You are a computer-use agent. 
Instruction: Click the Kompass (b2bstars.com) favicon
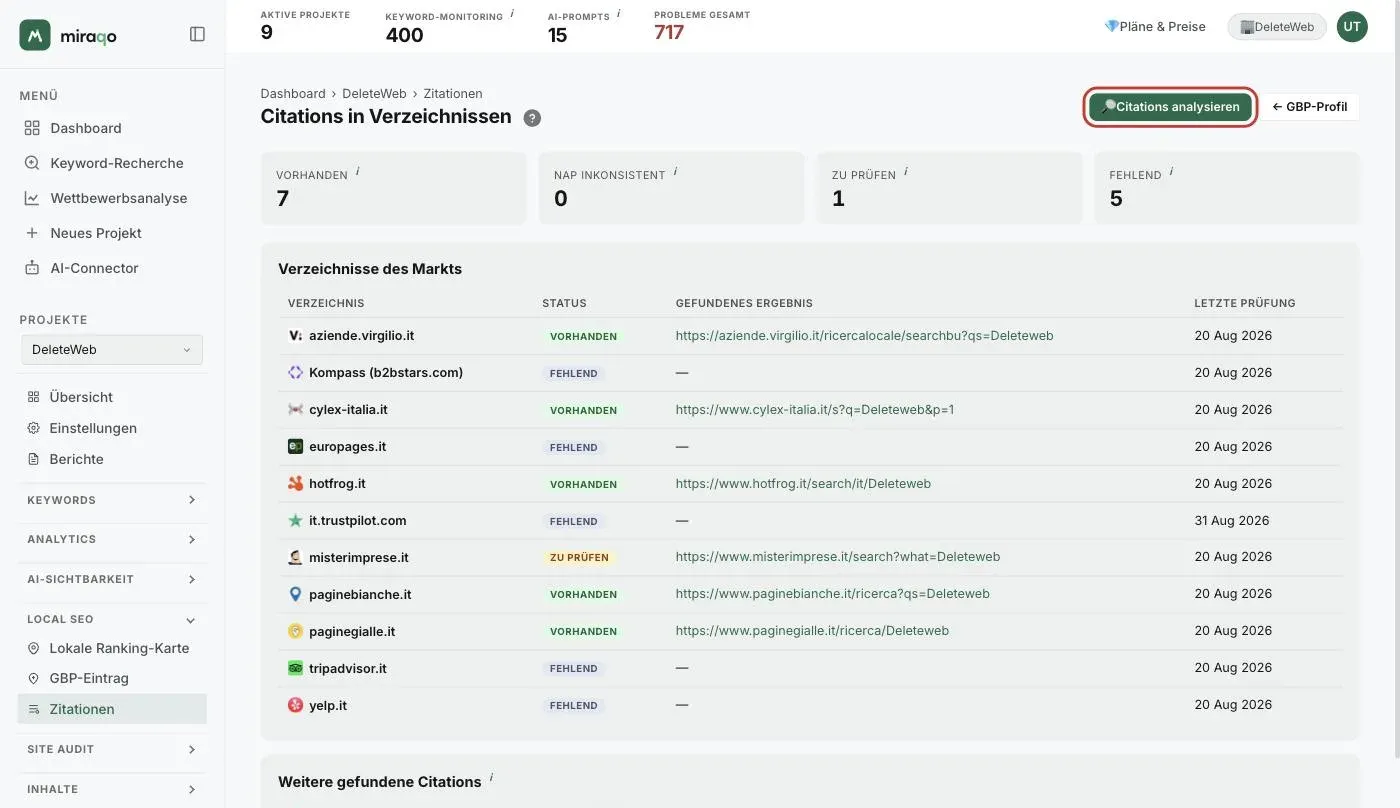pos(295,373)
